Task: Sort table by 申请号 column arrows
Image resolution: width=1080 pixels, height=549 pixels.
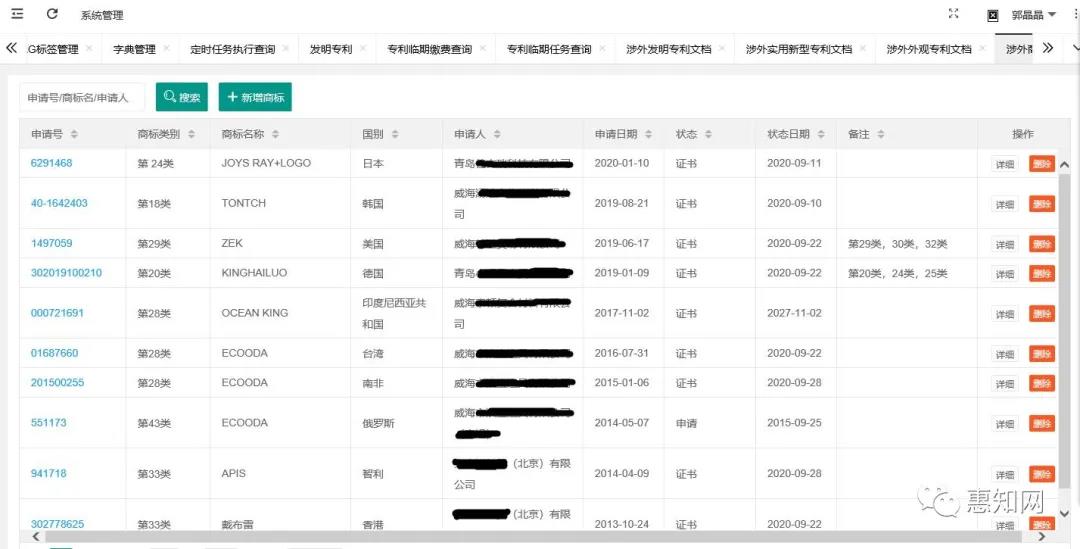Action: 74,135
